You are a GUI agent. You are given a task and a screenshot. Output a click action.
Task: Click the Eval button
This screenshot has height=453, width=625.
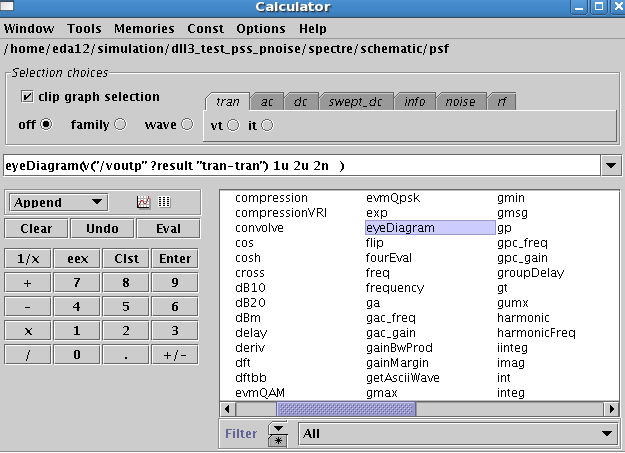pos(168,228)
